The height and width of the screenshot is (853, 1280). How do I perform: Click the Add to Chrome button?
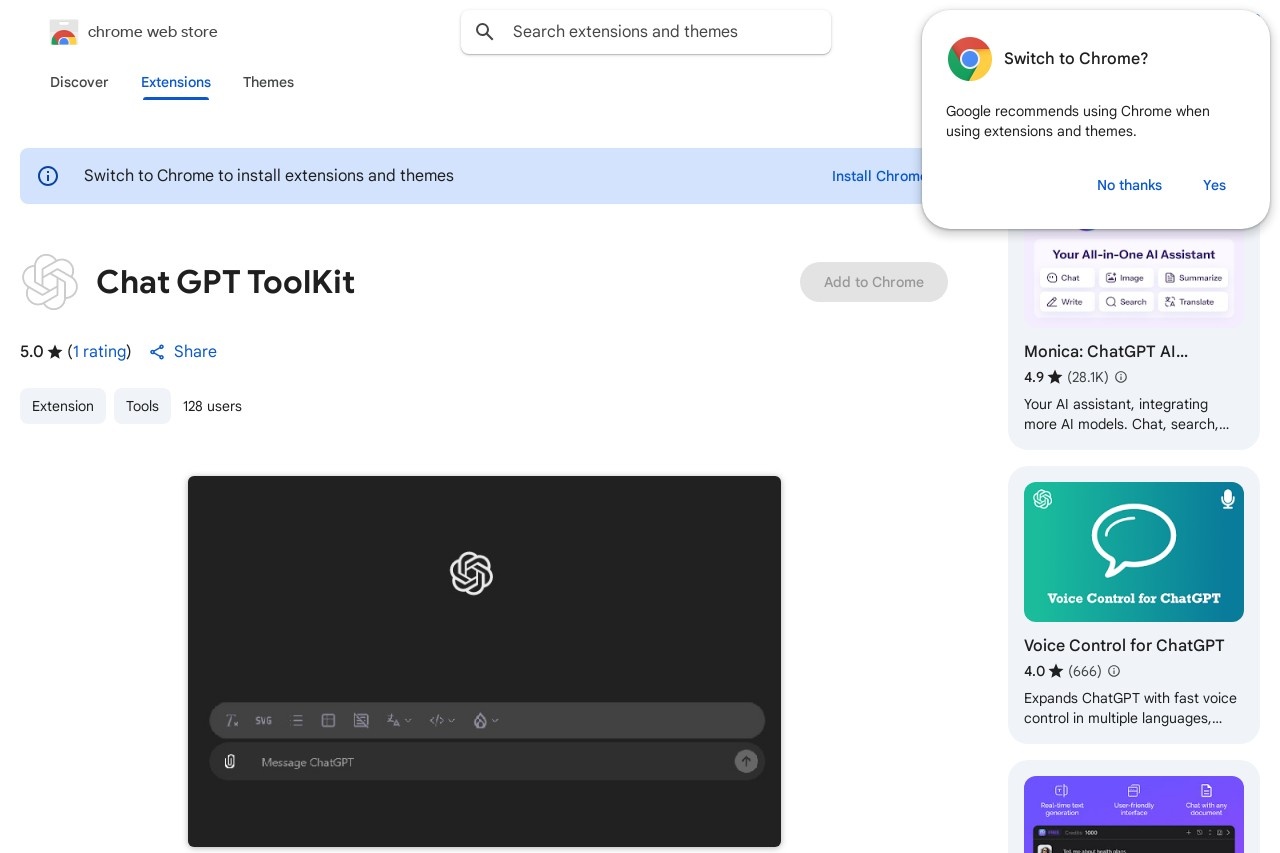[x=874, y=282]
